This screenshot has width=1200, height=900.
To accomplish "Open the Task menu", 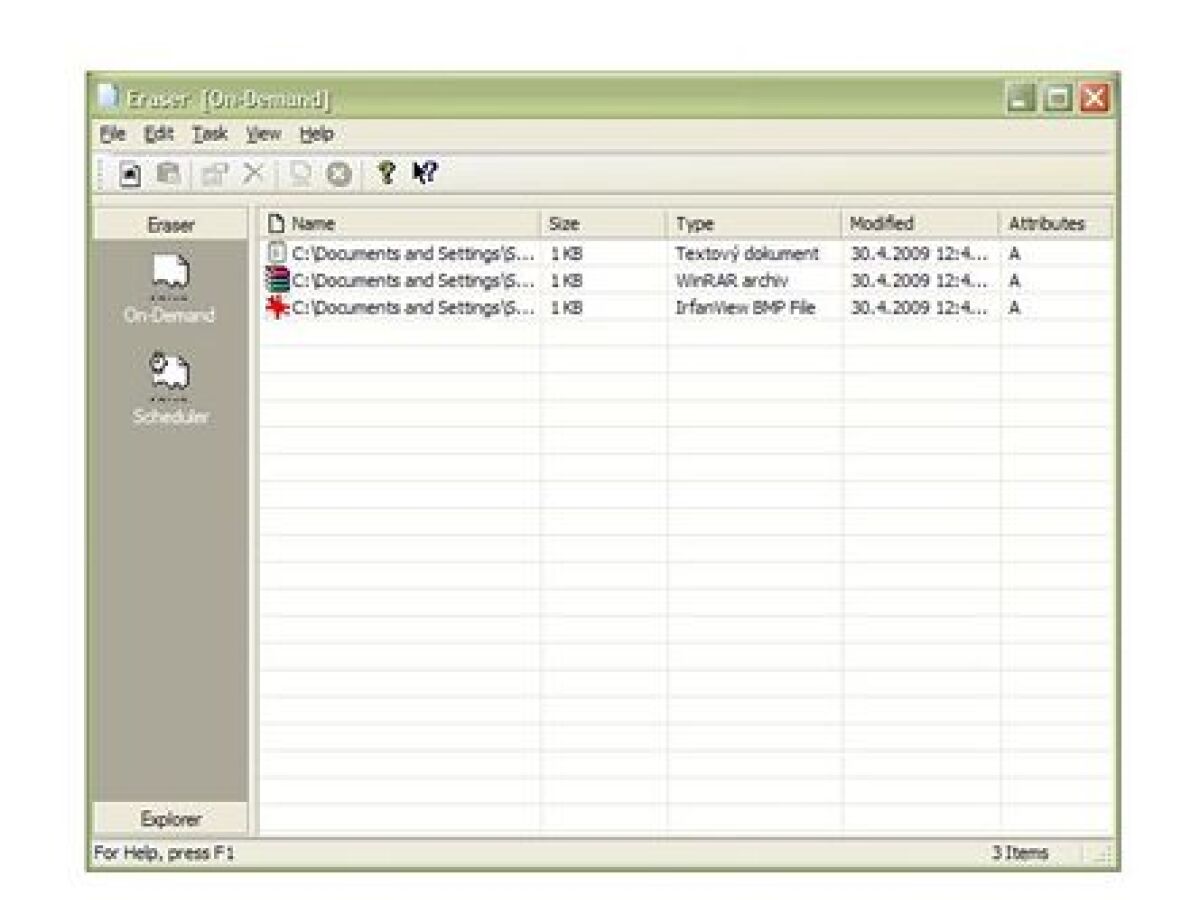I will click(210, 133).
